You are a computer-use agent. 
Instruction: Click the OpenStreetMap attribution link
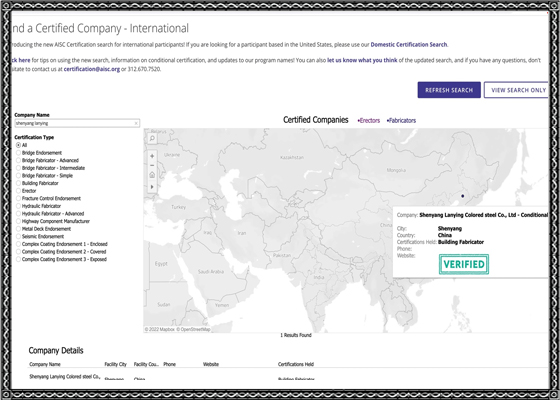pyautogui.click(x=194, y=329)
